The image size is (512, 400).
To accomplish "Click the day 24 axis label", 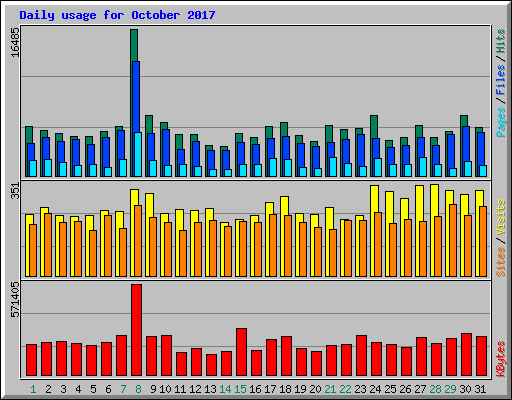I will (x=375, y=389).
